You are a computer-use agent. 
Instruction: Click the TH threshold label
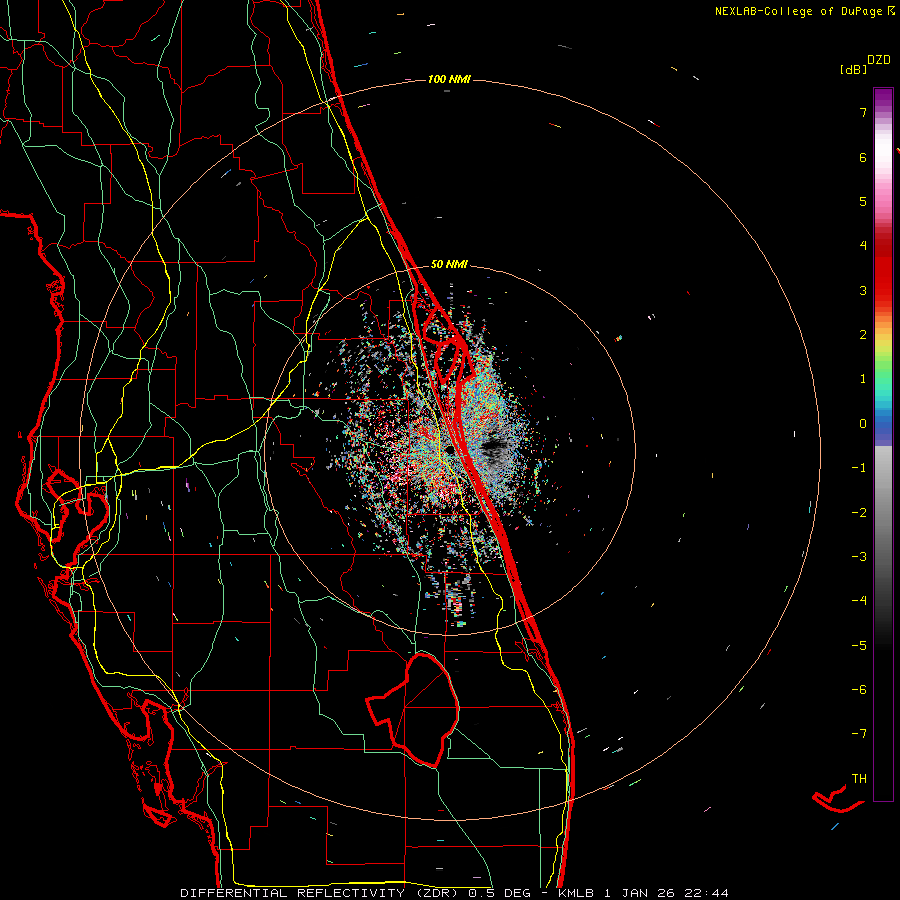(859, 779)
